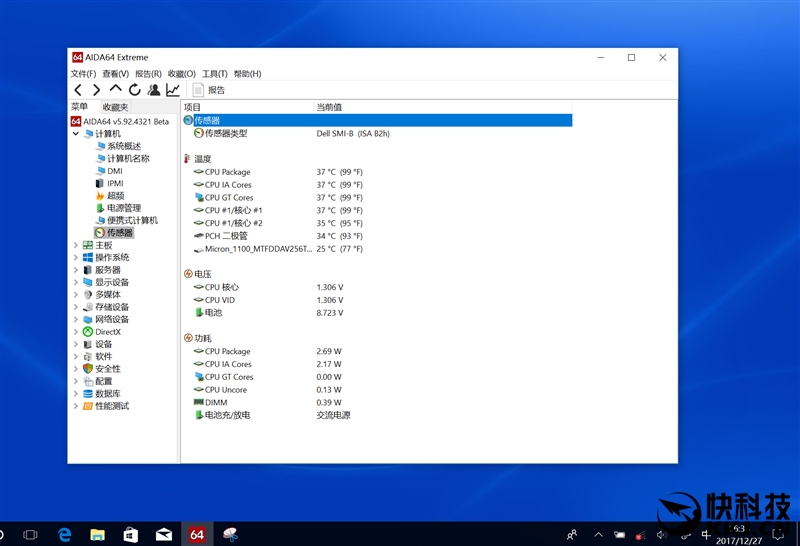Expand the DirectX tree node
Image resolution: width=800 pixels, height=546 pixels.
(x=76, y=332)
